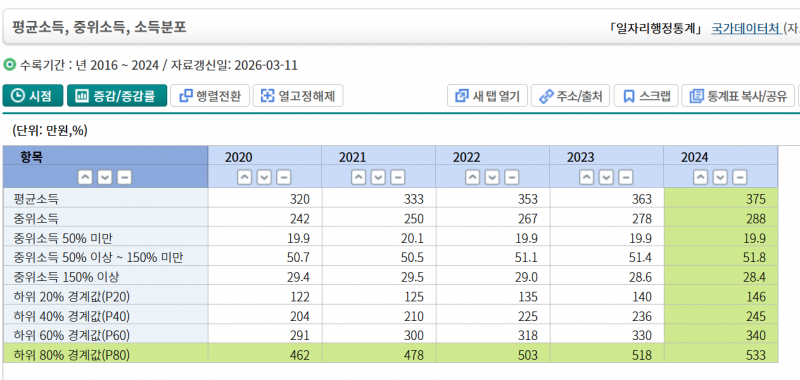Viewport: 800px width, 380px height.
Task: Click the 2024 중위소득 value 288
Action: coord(721,218)
